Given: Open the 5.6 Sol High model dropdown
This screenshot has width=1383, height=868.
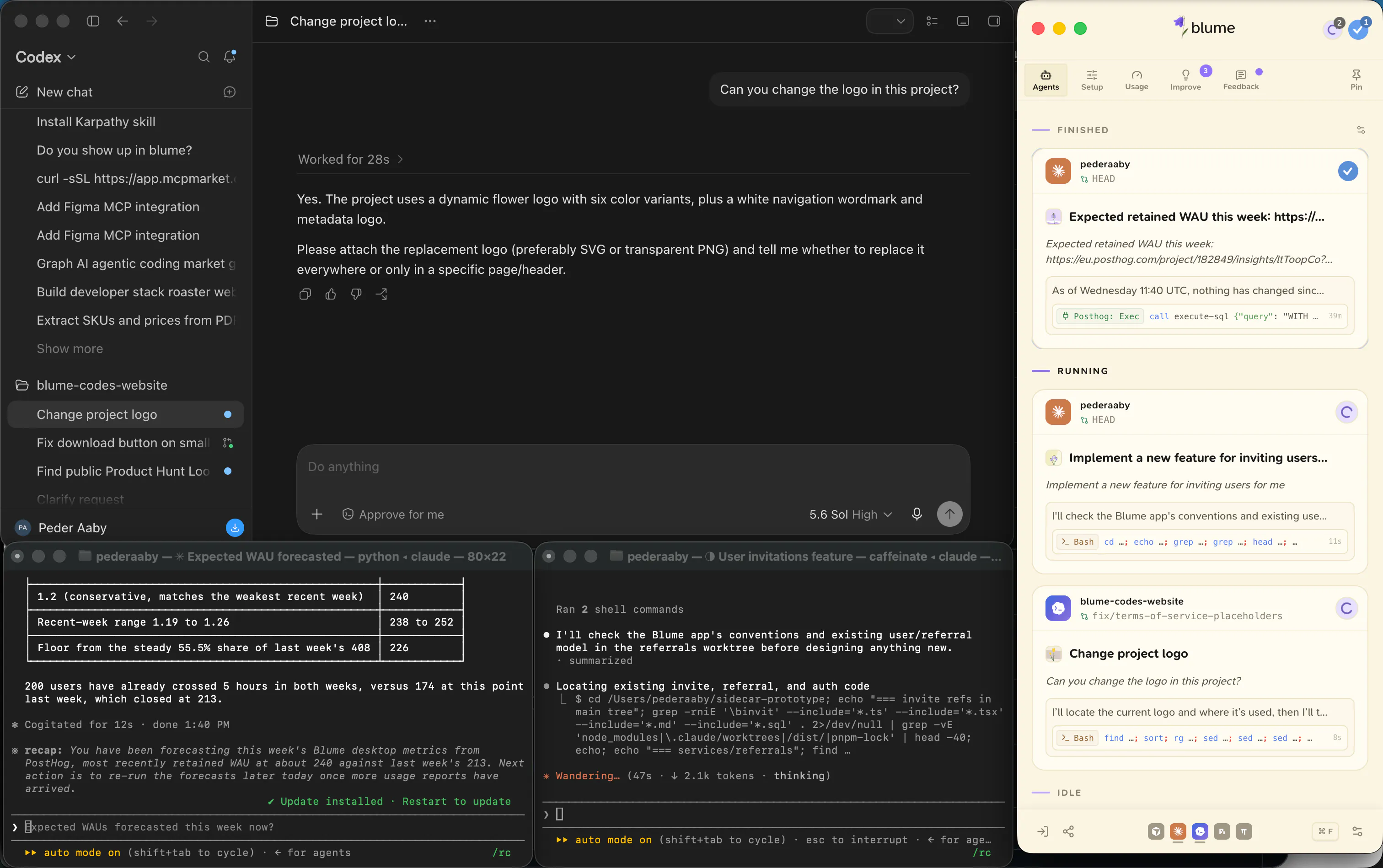Looking at the screenshot, I should (x=850, y=514).
